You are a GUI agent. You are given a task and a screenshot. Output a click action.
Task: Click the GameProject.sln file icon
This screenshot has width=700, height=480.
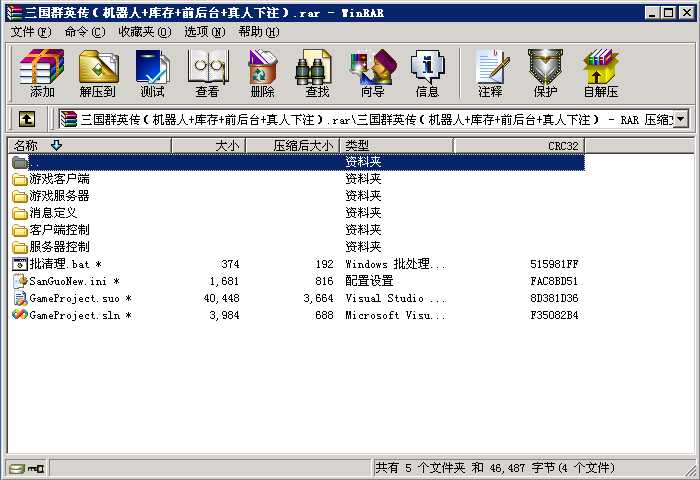coord(20,315)
